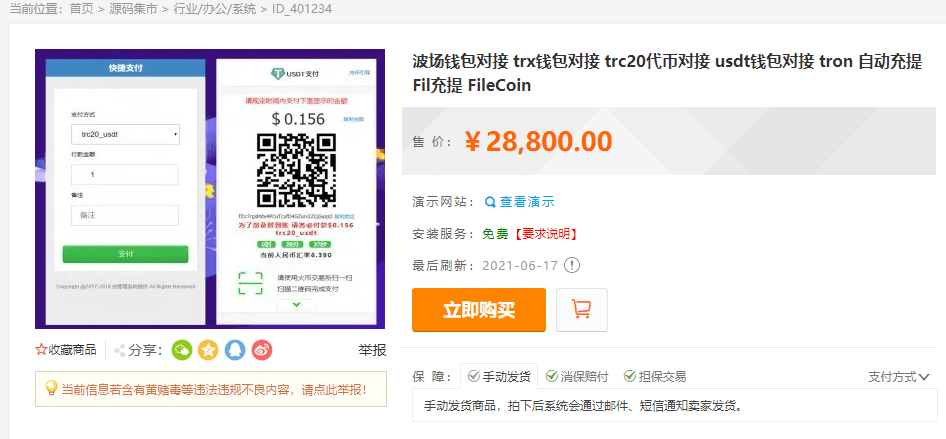Image resolution: width=946 pixels, height=439 pixels.
Task: Share to QQ using the blue penguin icon
Action: click(235, 350)
